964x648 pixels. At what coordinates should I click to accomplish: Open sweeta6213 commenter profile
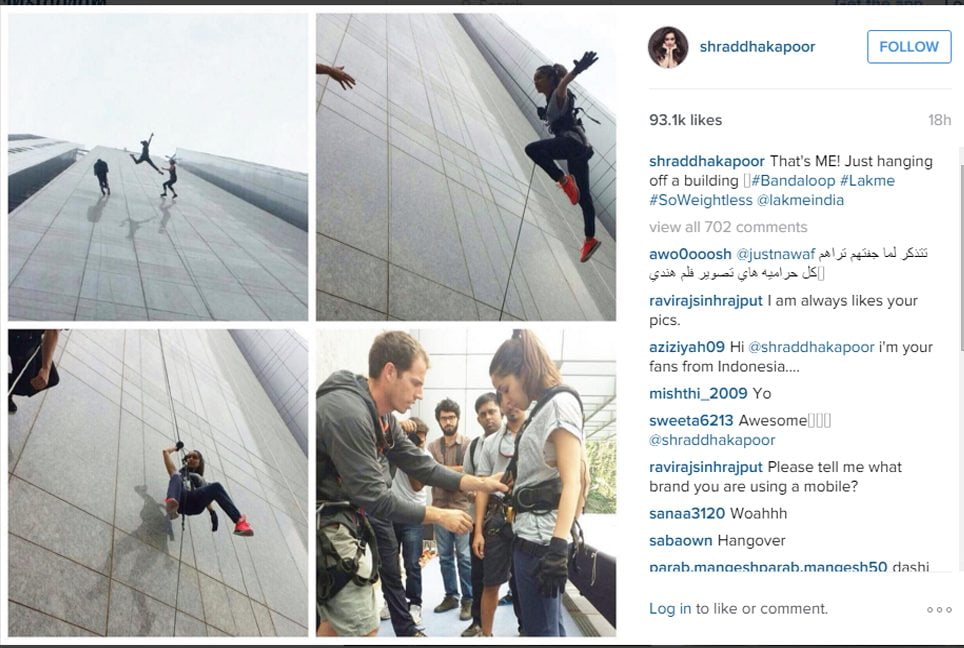pyautogui.click(x=691, y=421)
